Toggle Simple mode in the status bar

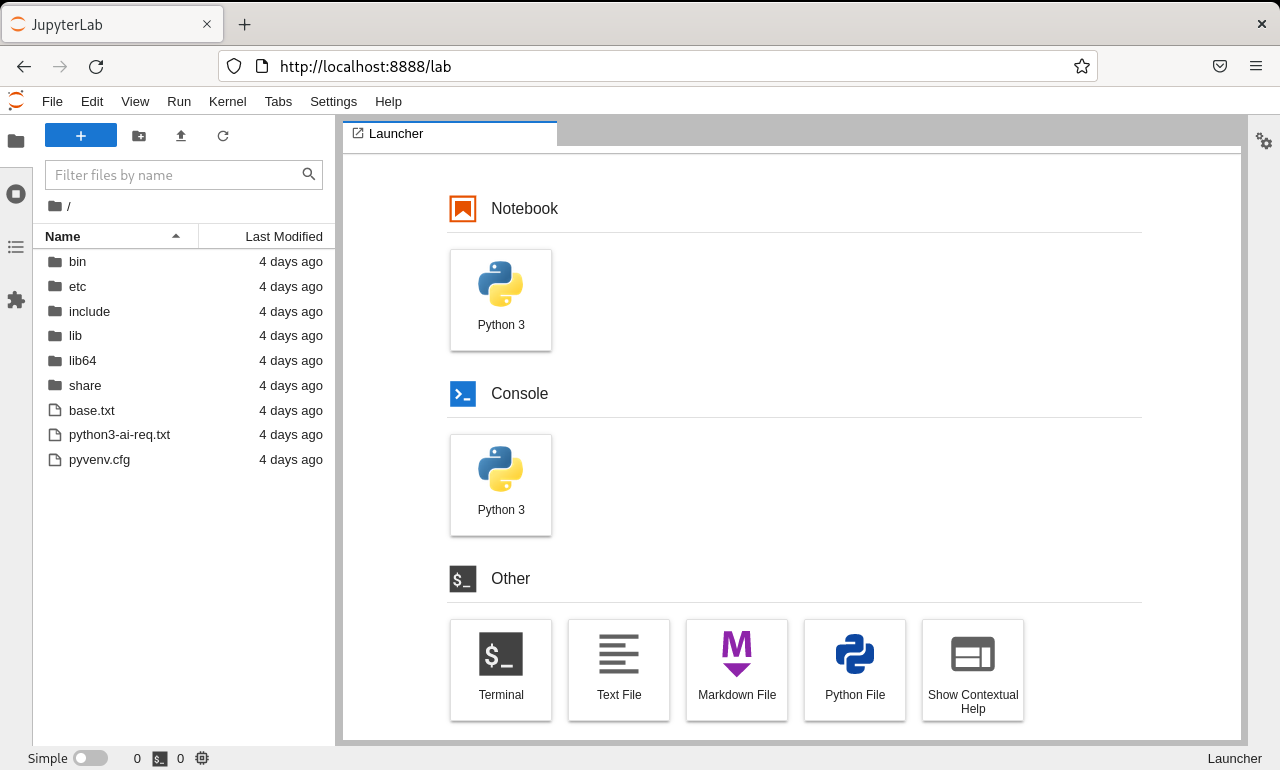point(89,758)
